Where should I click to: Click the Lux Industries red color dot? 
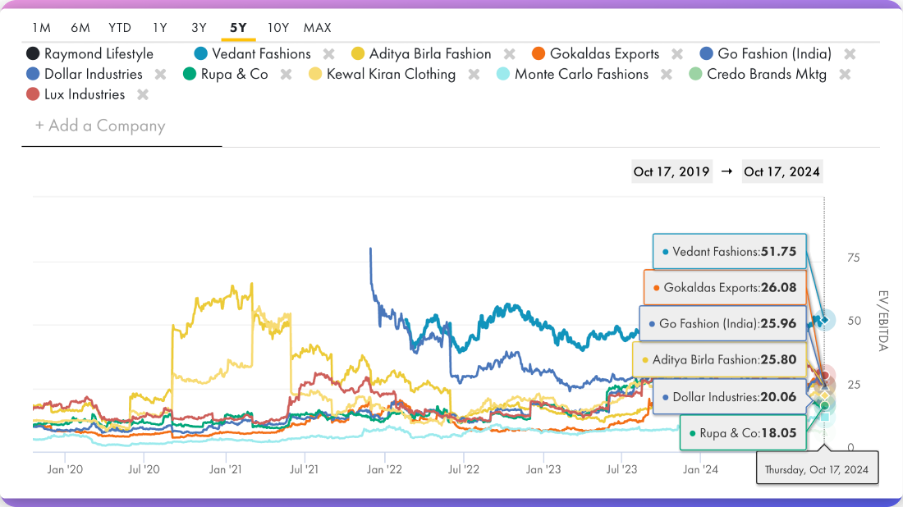pos(33,94)
